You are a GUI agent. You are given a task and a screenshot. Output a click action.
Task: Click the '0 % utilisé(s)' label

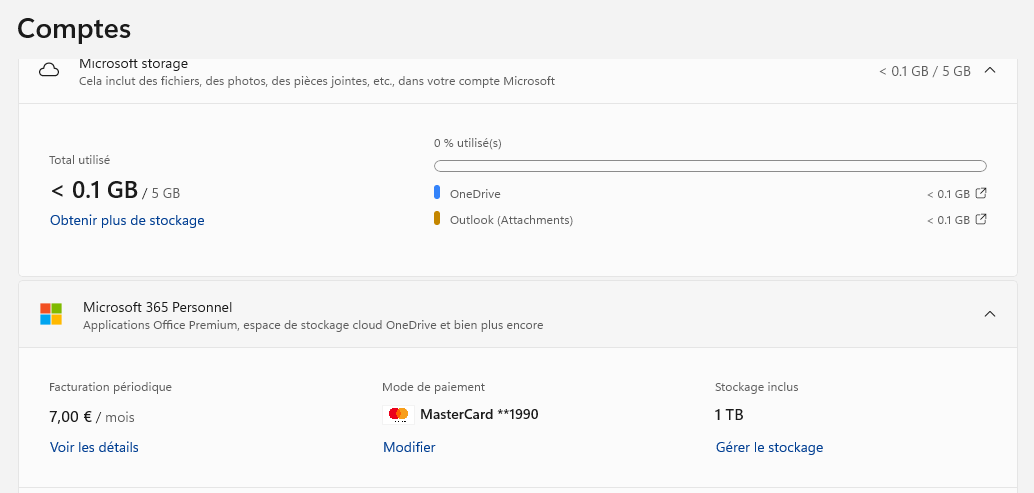(468, 143)
